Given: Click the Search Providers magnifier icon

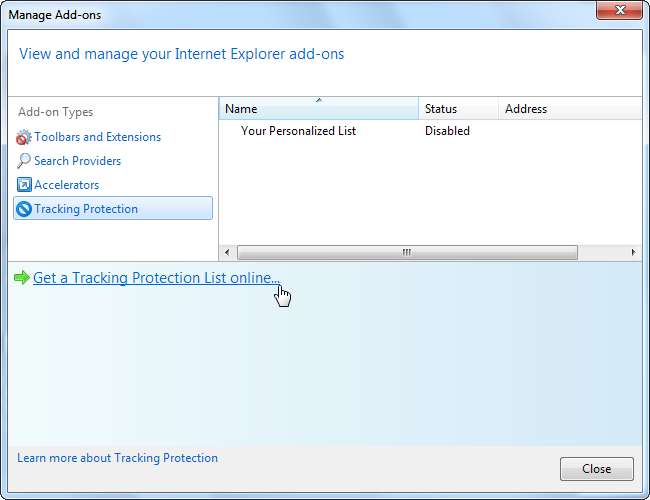Looking at the screenshot, I should pos(24,161).
